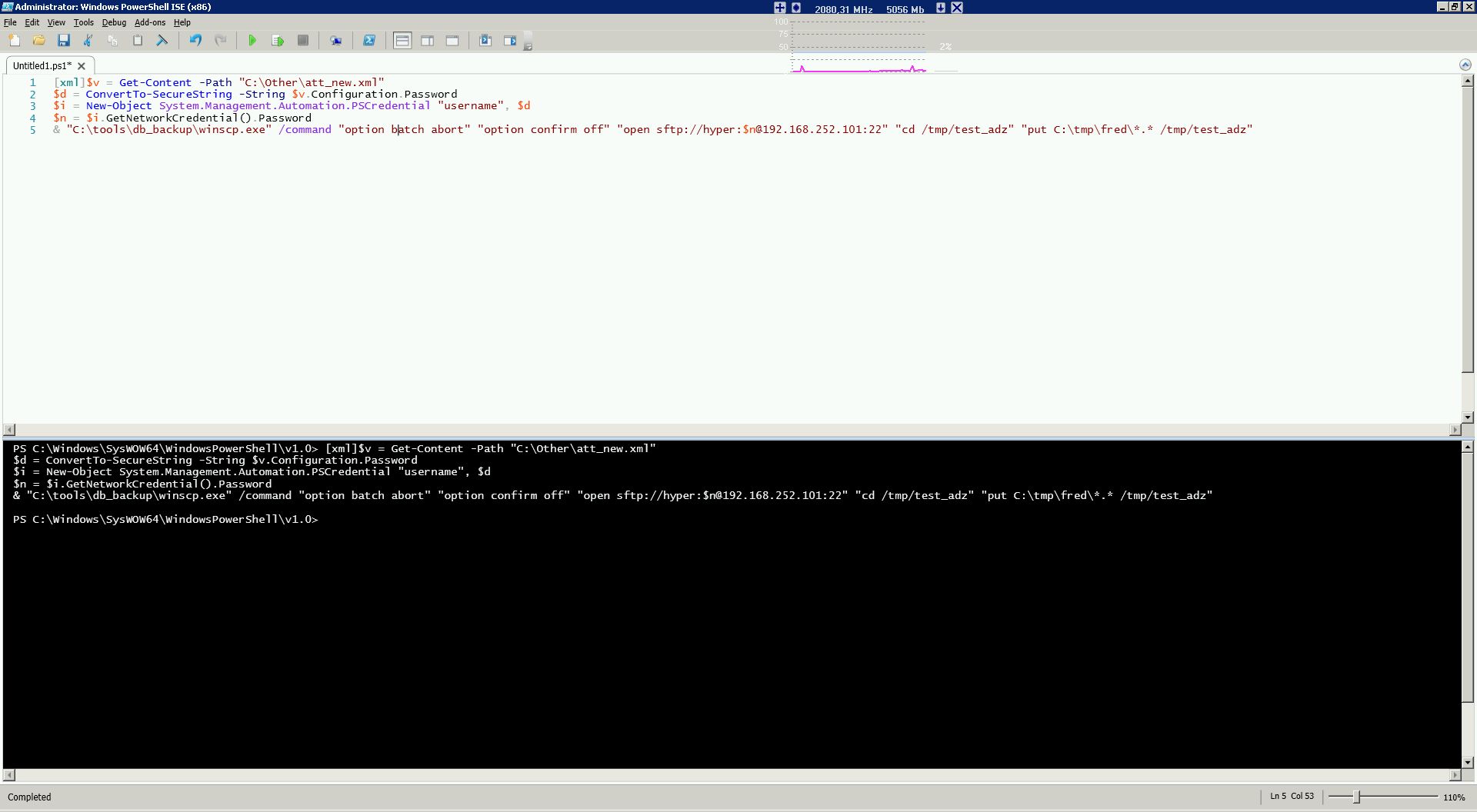This screenshot has width=1477, height=812.
Task: Expand the toolbar overflow options arrow
Action: pos(528,47)
